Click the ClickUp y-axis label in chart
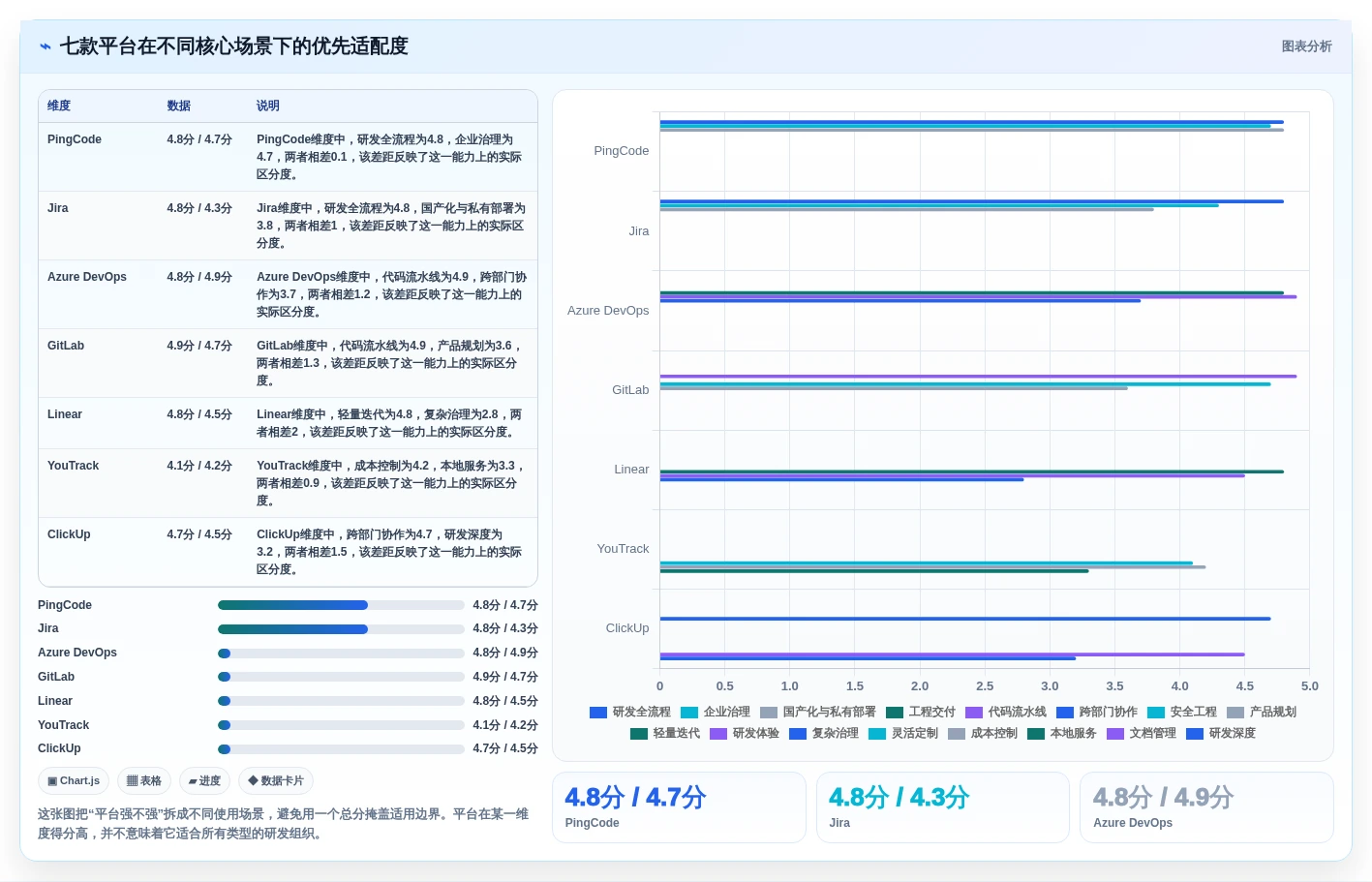Screen dimensions: 1372x882 627,628
